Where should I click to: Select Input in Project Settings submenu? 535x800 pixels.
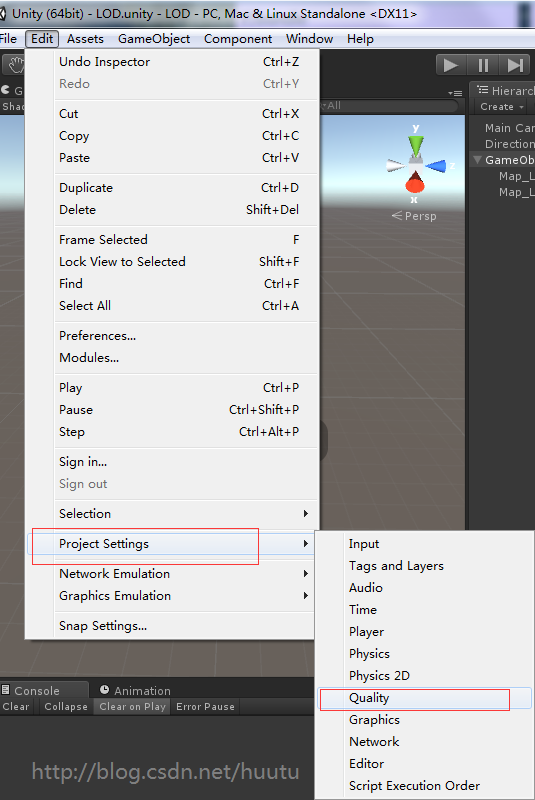click(x=425, y=544)
